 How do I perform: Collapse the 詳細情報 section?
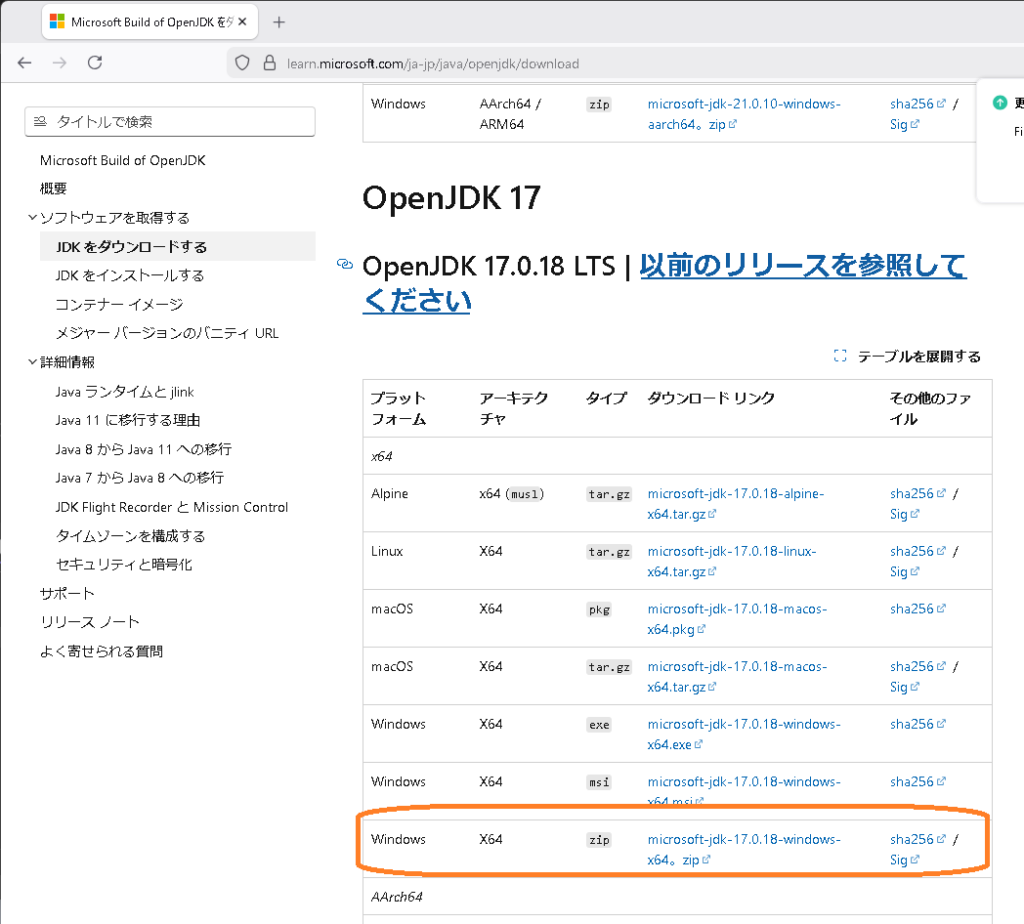tap(33, 362)
